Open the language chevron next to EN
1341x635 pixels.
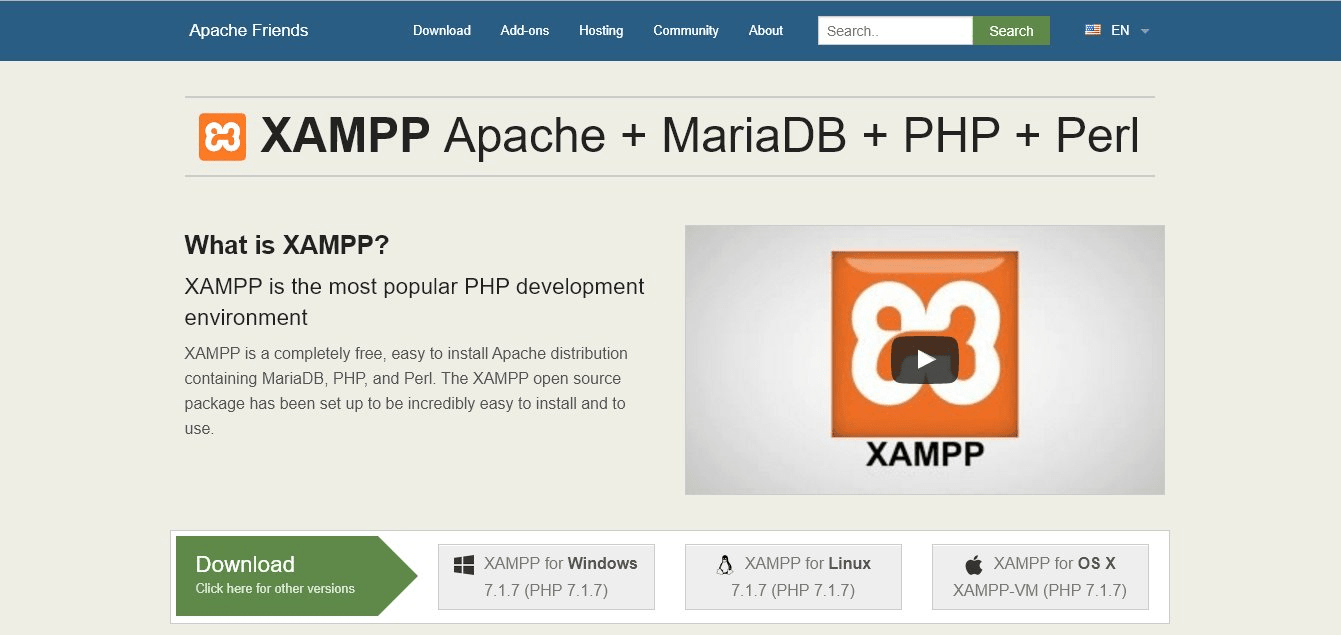coord(1144,32)
